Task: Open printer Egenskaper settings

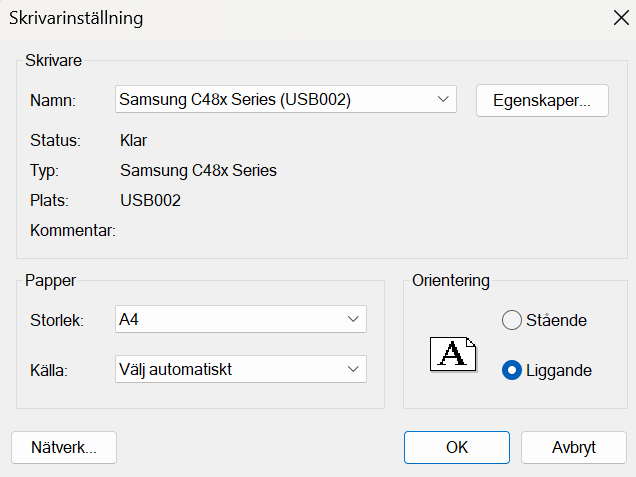Action: tap(542, 101)
